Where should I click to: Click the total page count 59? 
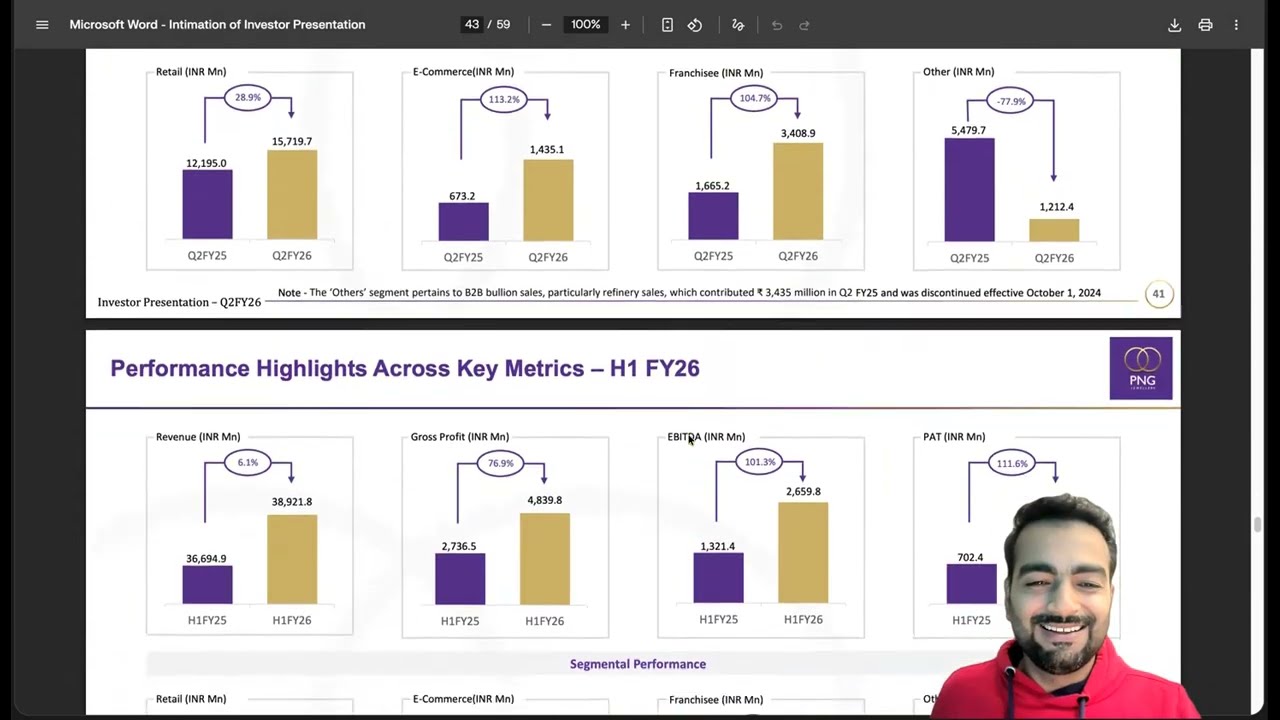click(503, 25)
